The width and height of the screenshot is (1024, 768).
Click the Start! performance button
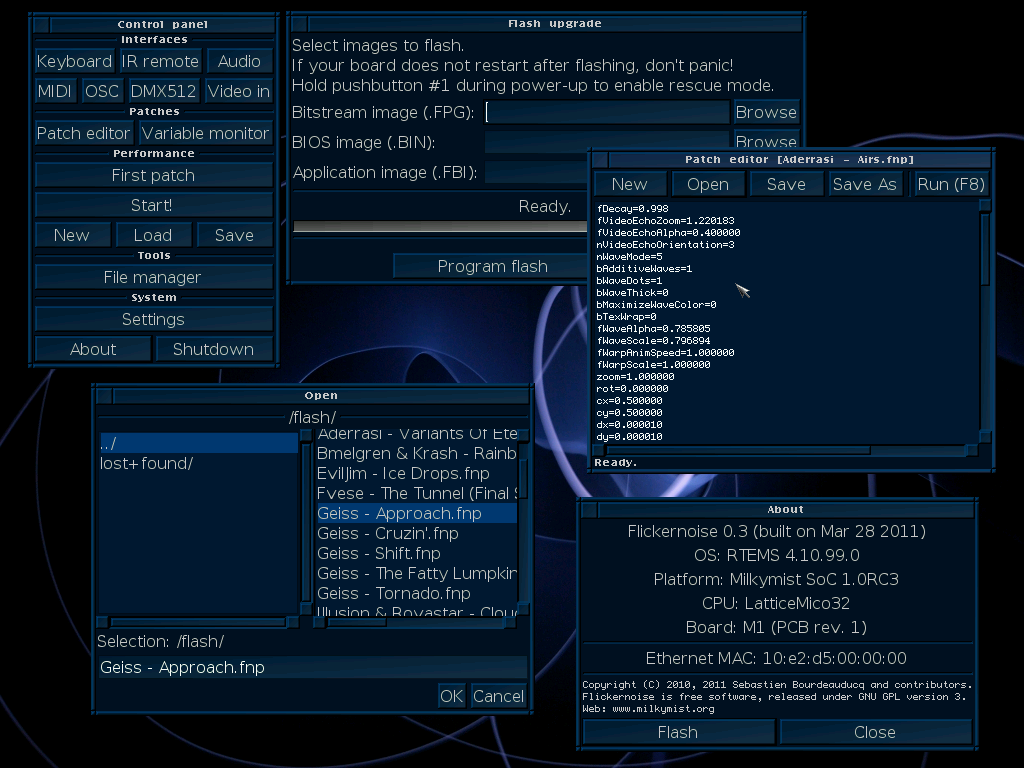pyautogui.click(x=153, y=205)
